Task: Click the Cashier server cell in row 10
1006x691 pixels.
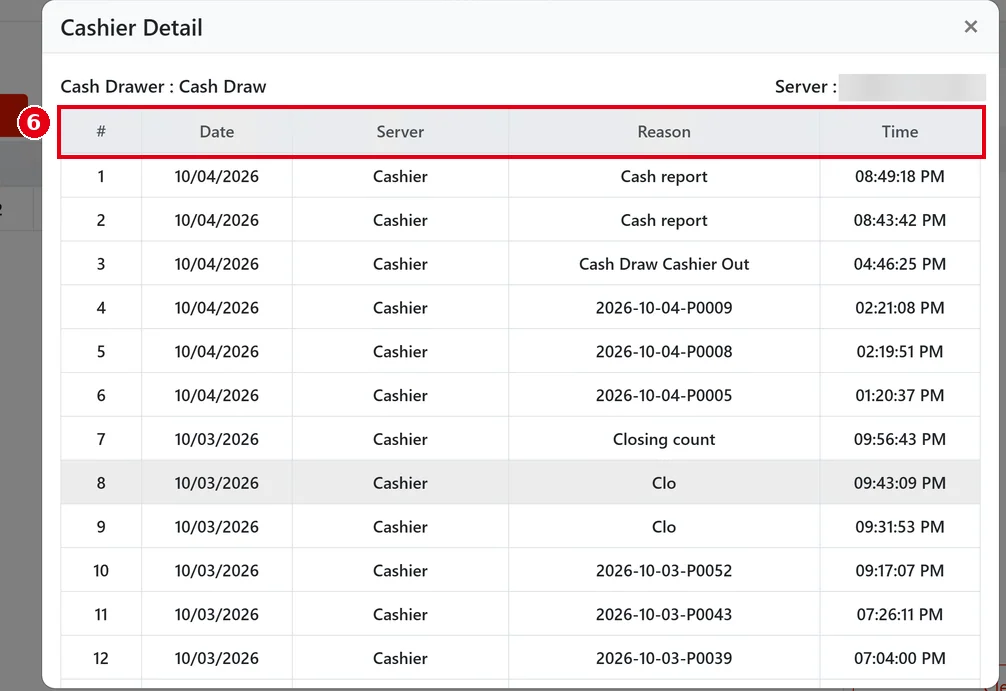Action: [400, 570]
